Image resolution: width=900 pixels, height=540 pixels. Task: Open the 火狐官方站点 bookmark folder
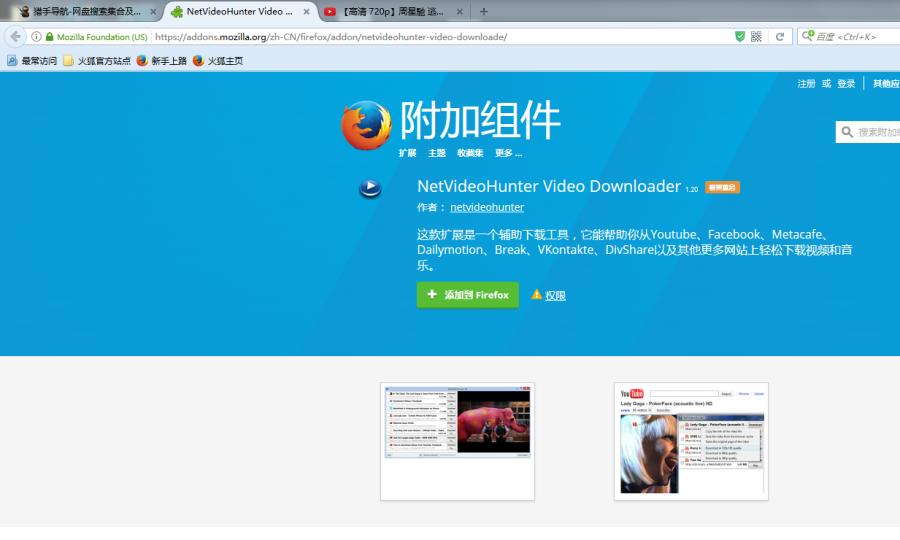click(x=97, y=61)
